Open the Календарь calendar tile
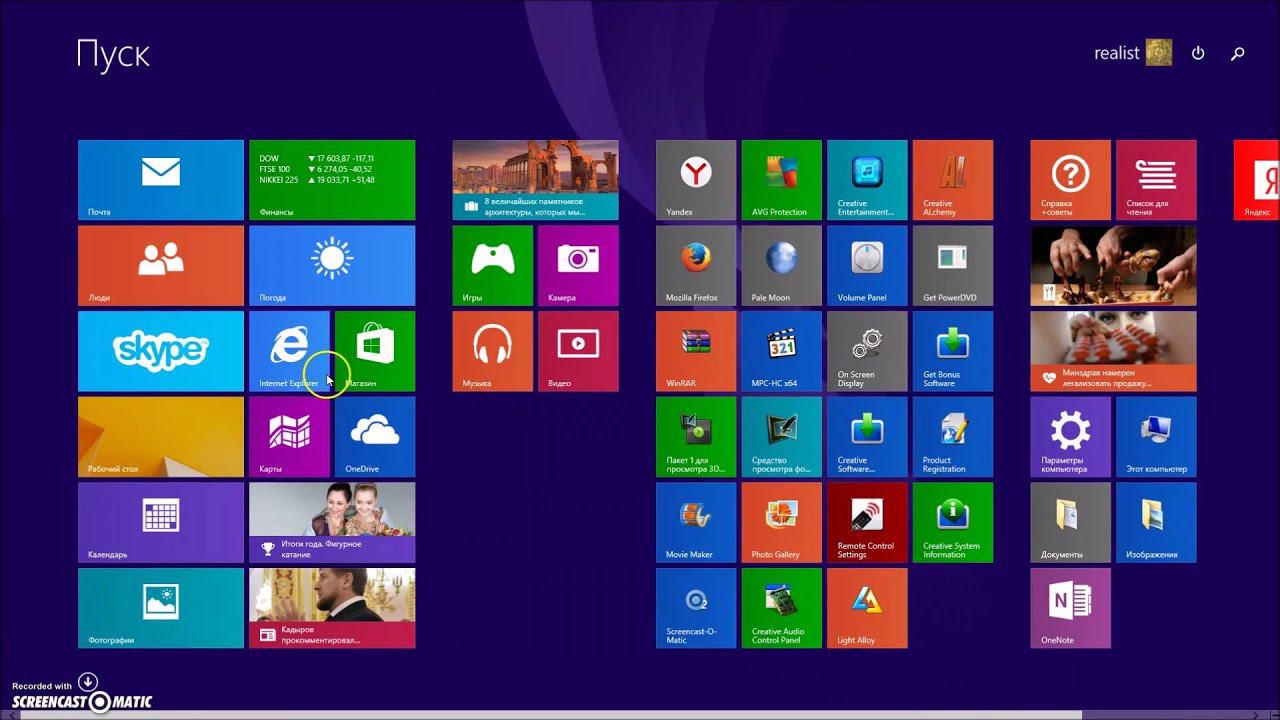Screen dimensions: 1280x720 (x=161, y=523)
